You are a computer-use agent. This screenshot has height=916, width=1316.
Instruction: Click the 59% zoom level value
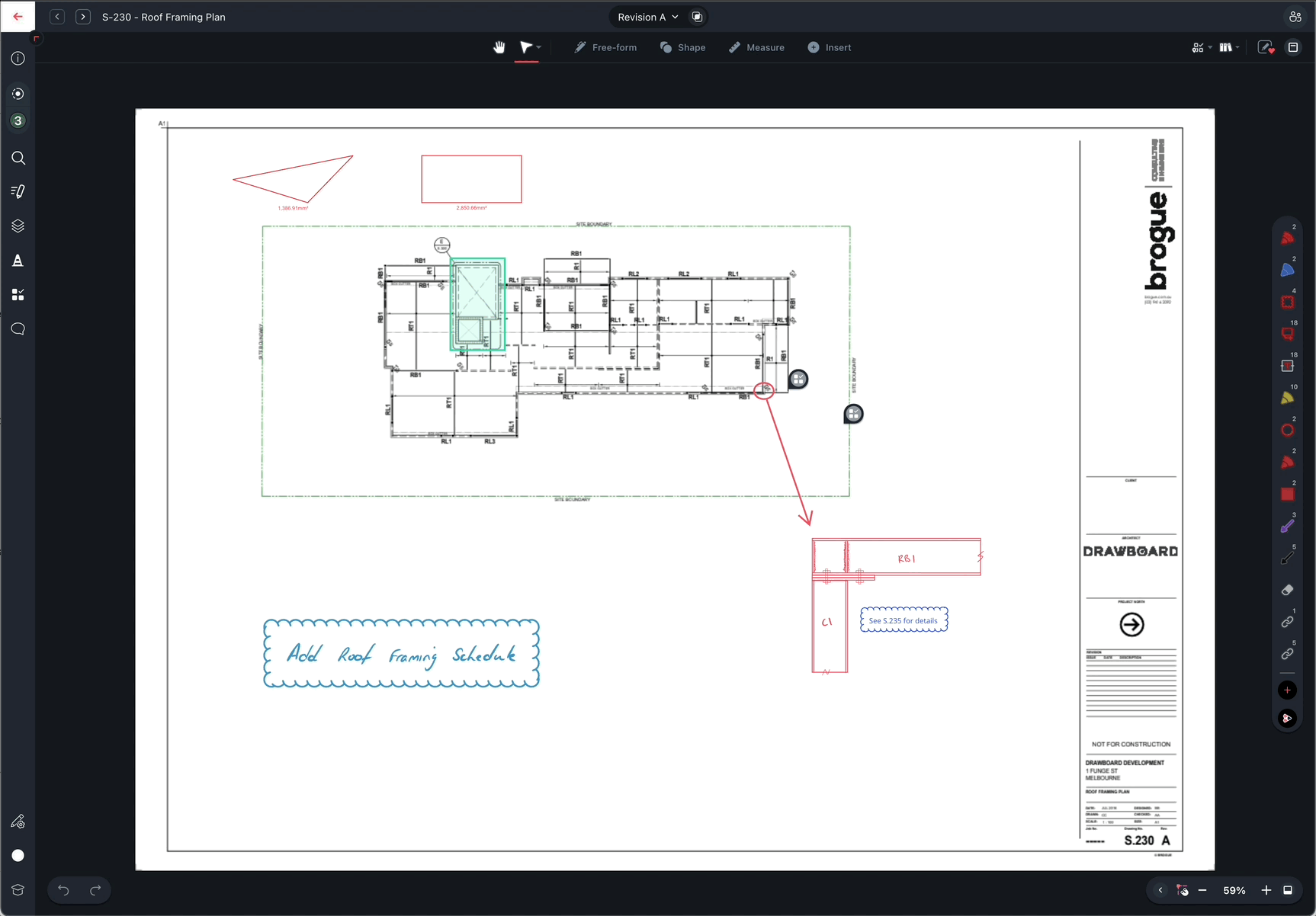tap(1234, 890)
